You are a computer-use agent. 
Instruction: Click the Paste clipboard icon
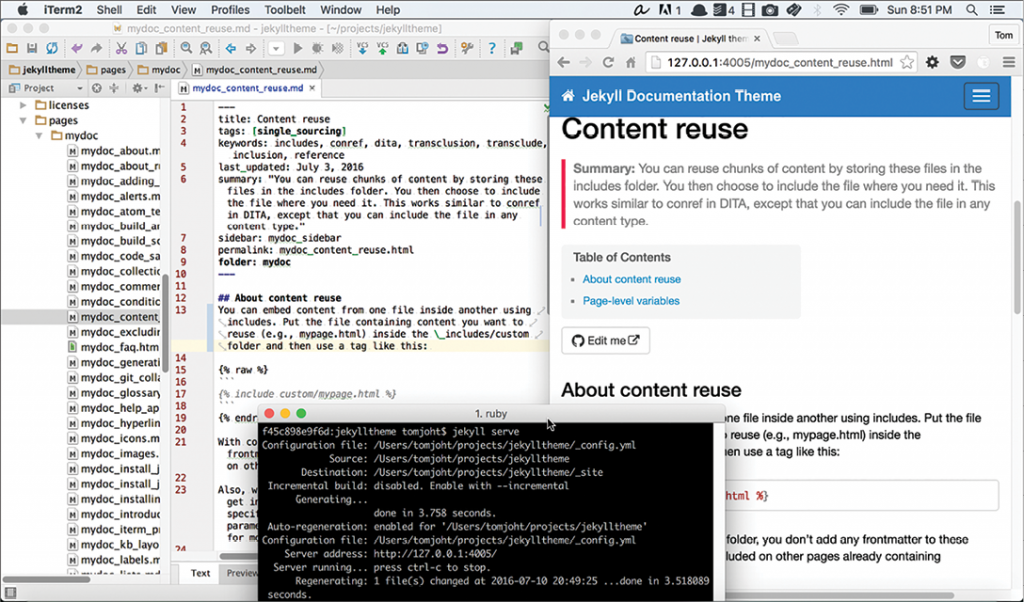point(161,48)
